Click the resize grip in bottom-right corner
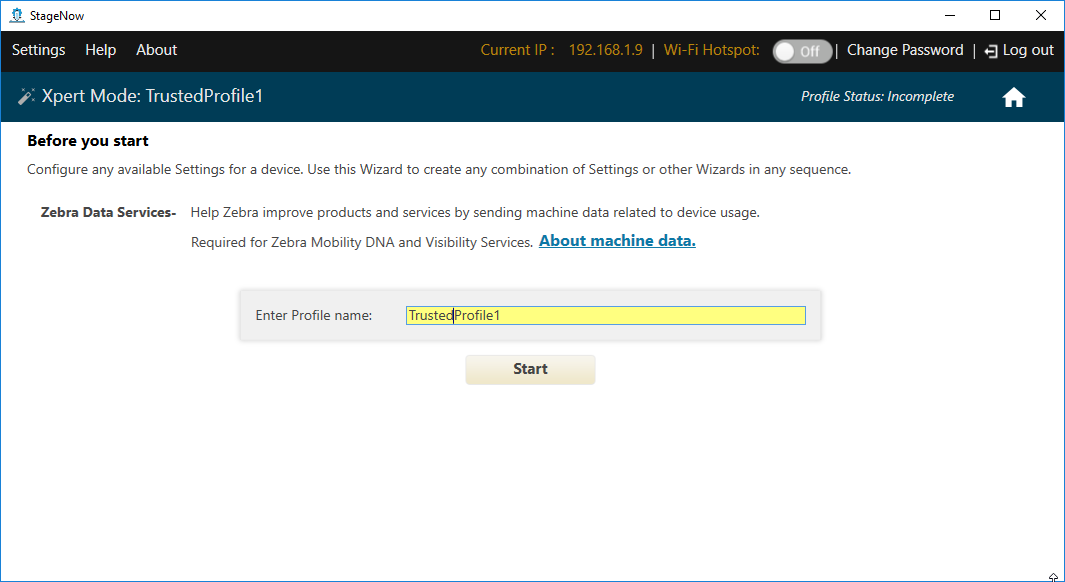This screenshot has height=582, width=1065. [x=1054, y=576]
